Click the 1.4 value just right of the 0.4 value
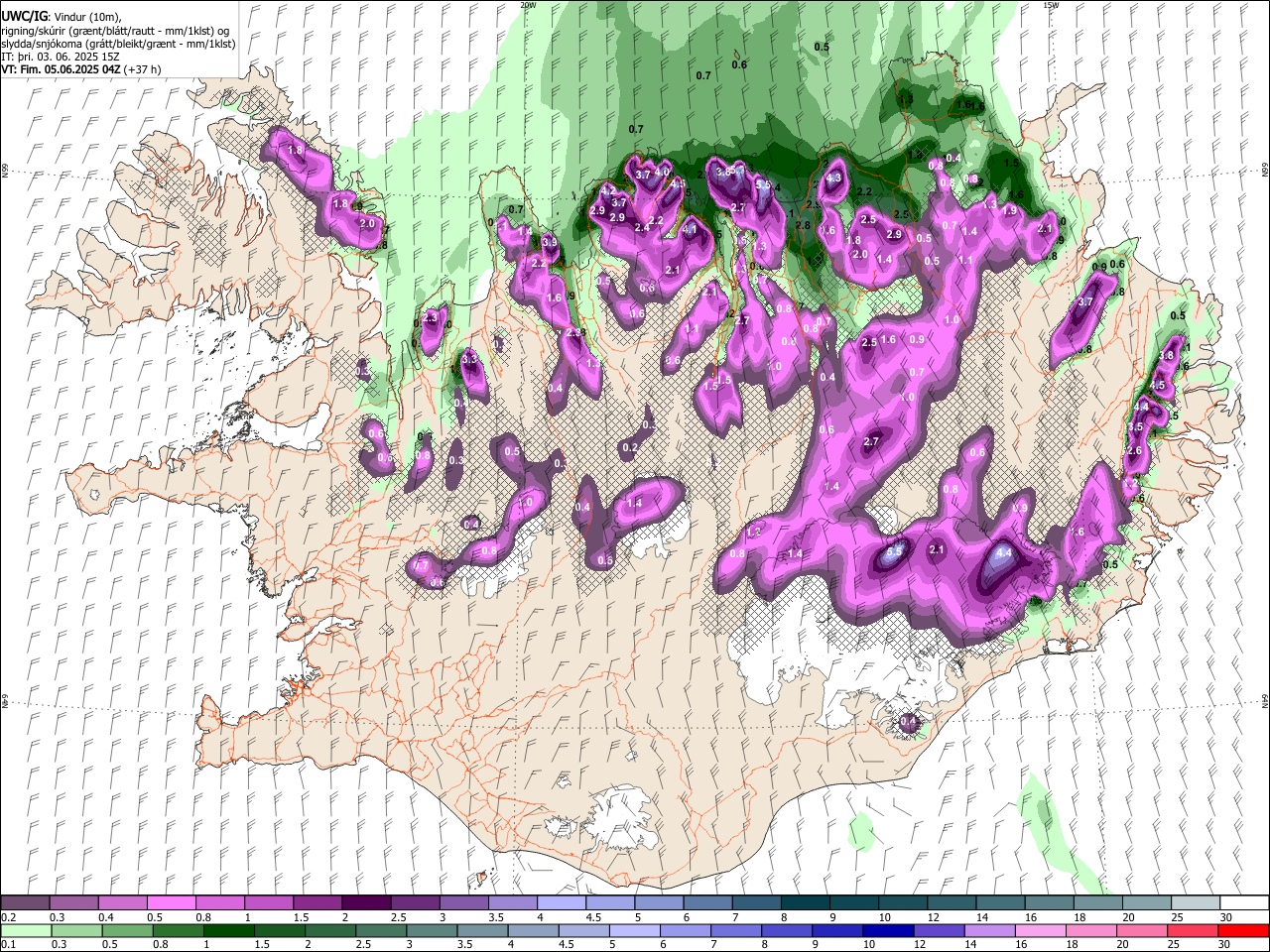This screenshot has width=1270, height=952. [635, 503]
